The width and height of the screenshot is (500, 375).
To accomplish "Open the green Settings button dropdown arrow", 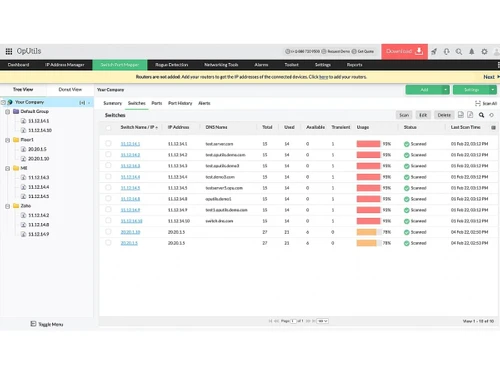I will point(493,90).
